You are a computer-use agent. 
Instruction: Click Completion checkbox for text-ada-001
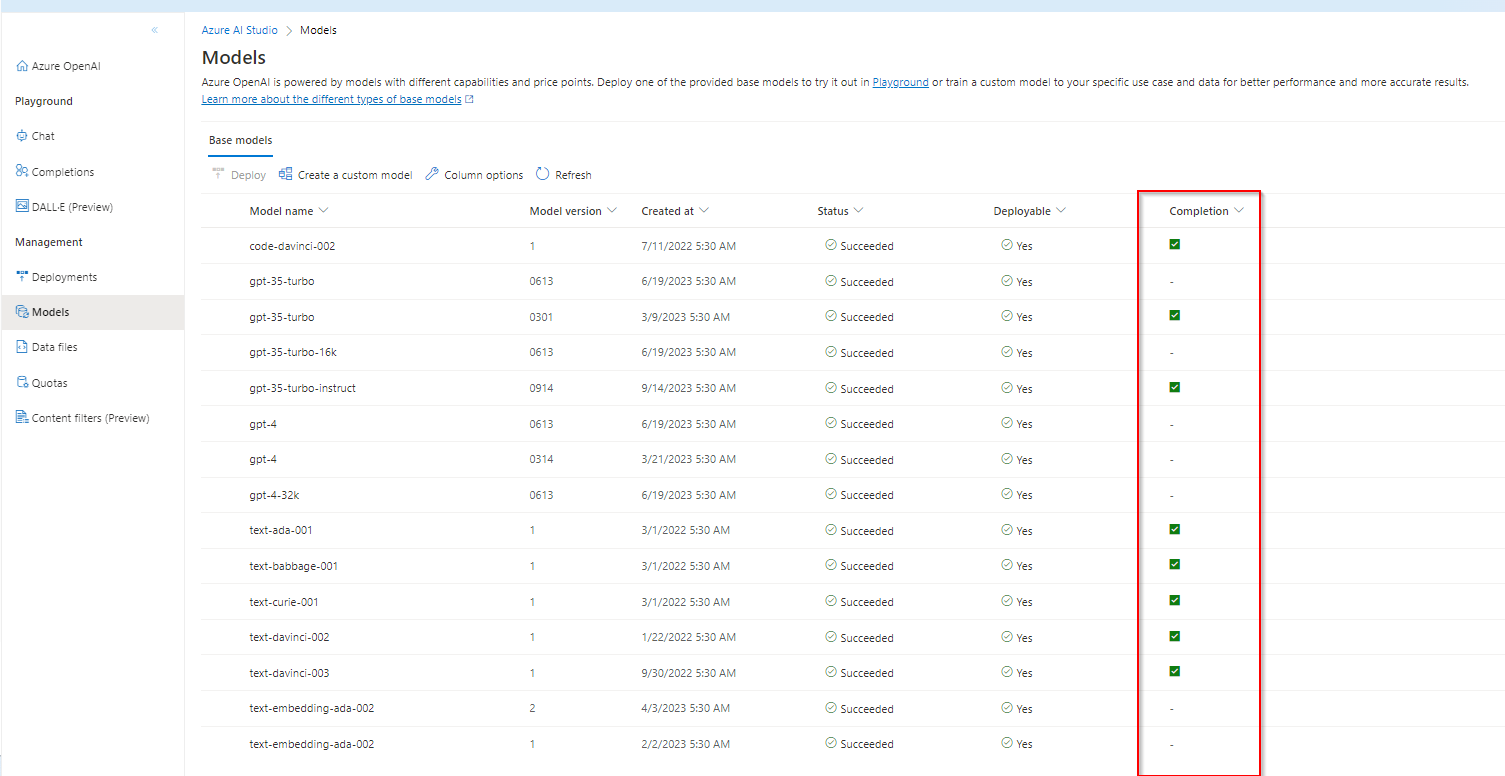click(1175, 529)
